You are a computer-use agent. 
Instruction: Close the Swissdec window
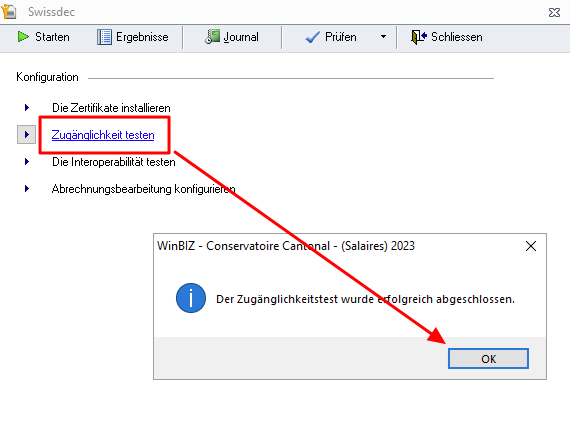coord(554,13)
